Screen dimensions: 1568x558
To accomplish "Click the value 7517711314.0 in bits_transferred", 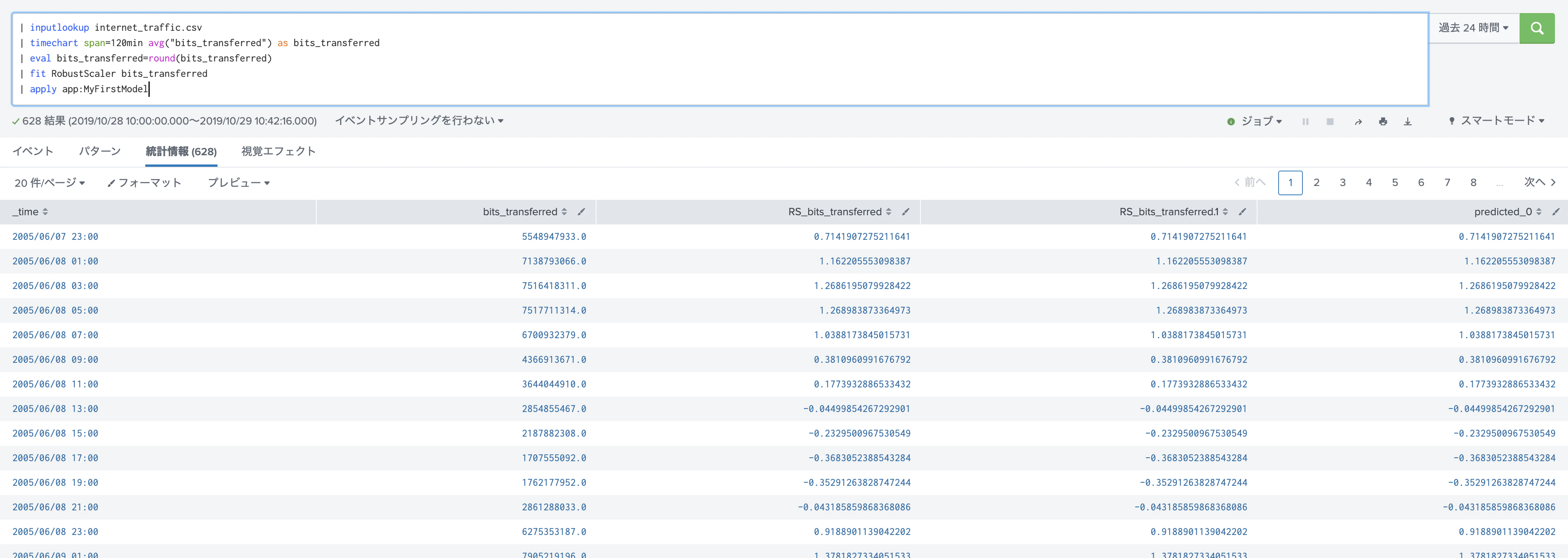I will click(554, 311).
